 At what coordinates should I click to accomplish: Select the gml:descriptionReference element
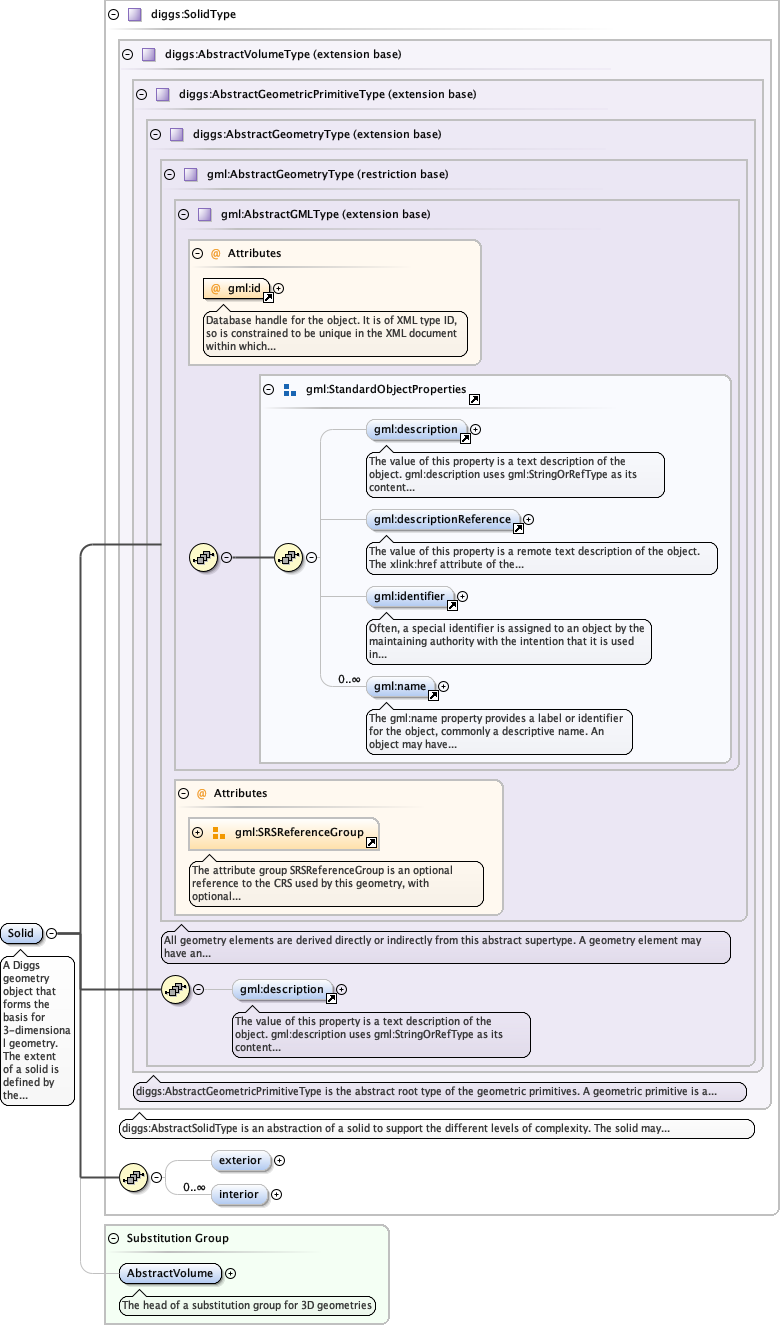point(441,519)
